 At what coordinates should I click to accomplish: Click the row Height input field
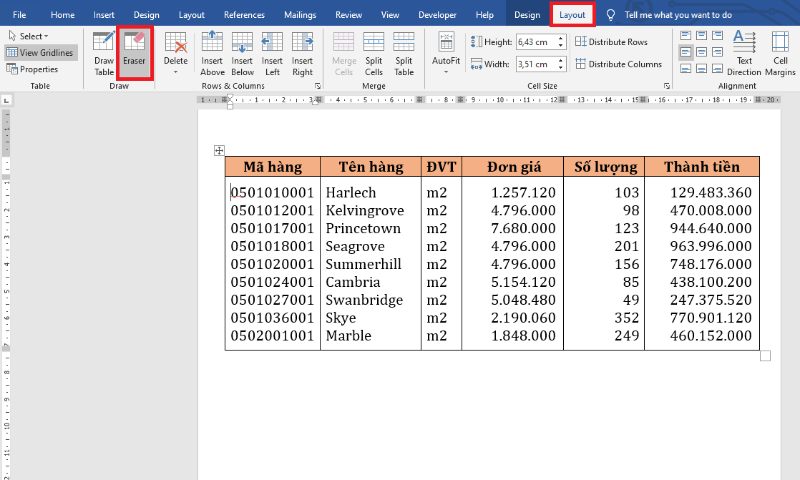[x=536, y=42]
